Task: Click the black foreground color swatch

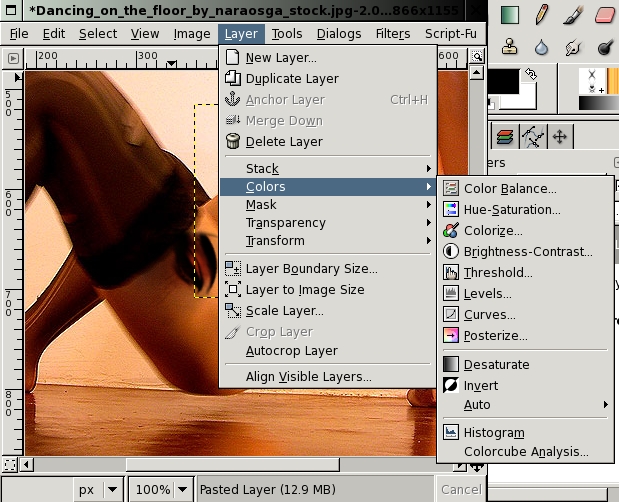Action: click(x=503, y=81)
